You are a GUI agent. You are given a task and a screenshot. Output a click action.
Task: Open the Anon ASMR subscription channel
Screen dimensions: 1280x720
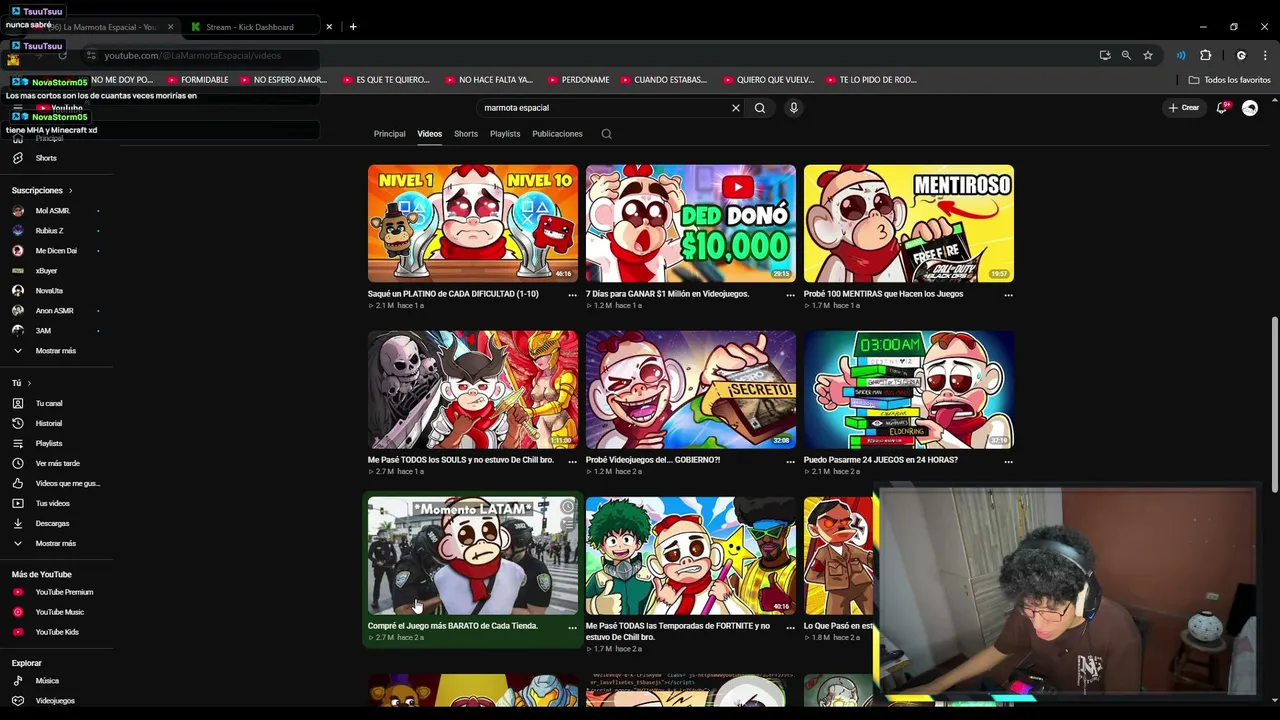(55, 311)
